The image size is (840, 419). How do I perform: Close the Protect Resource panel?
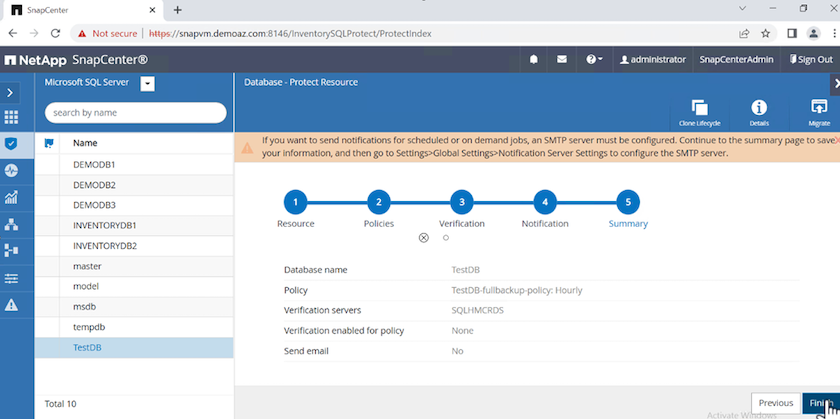pyautogui.click(x=836, y=84)
